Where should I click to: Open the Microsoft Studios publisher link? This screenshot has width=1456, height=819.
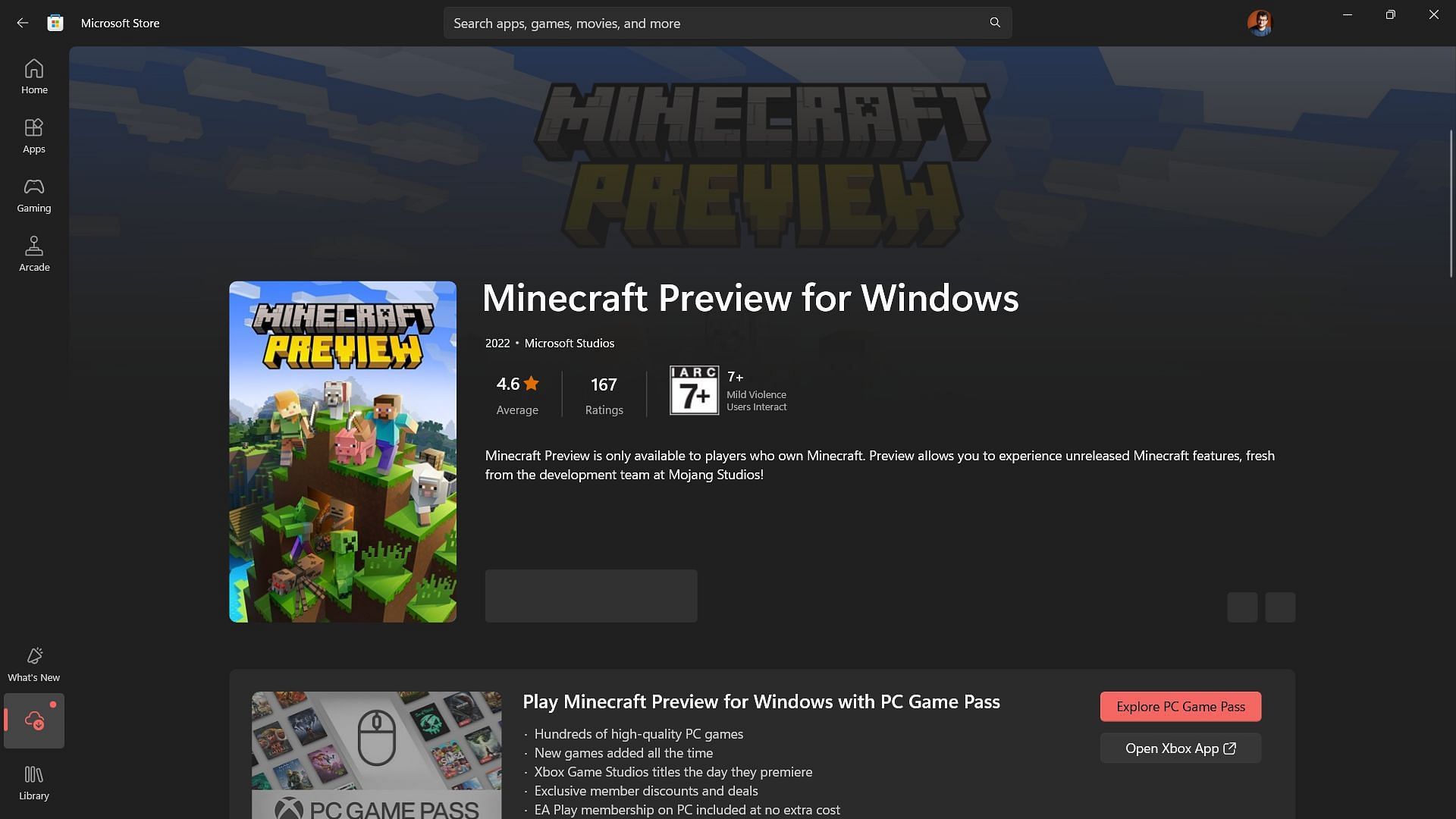[x=569, y=344]
